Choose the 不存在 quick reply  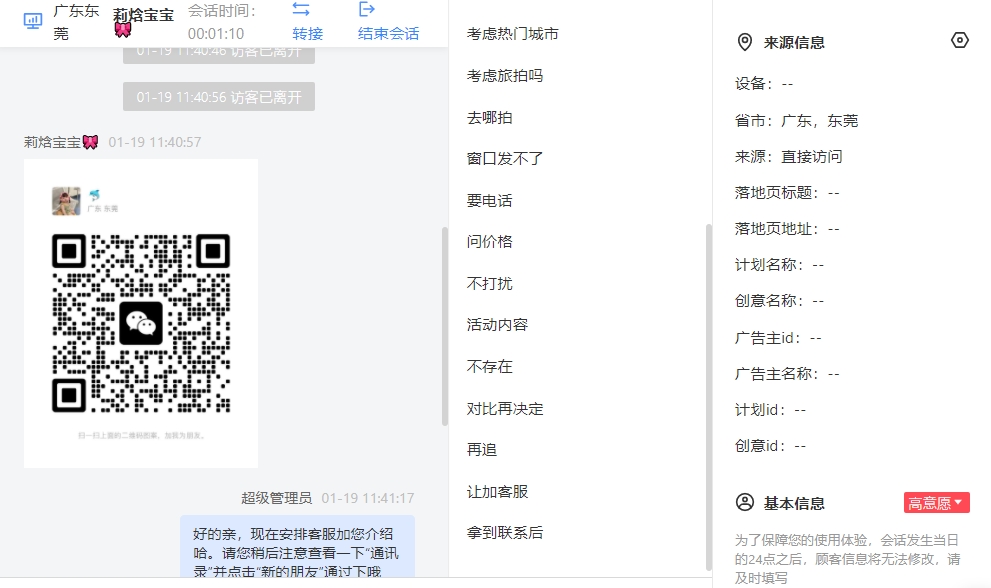[489, 367]
